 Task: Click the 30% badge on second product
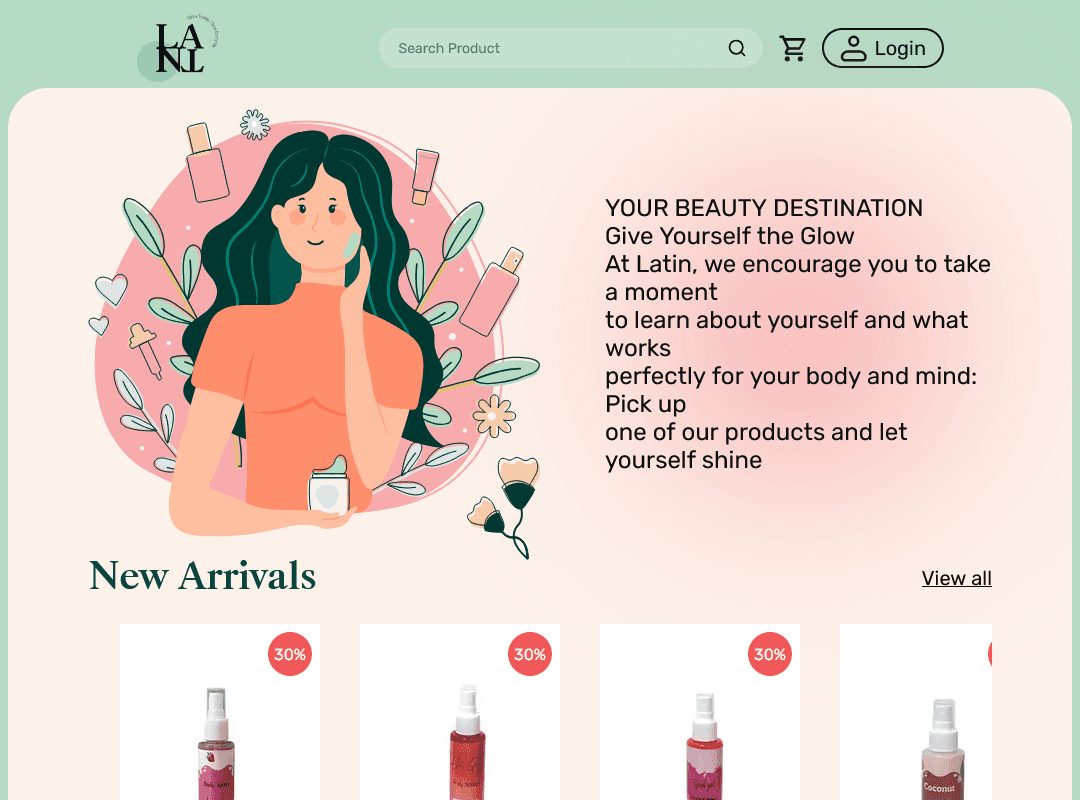[530, 654]
